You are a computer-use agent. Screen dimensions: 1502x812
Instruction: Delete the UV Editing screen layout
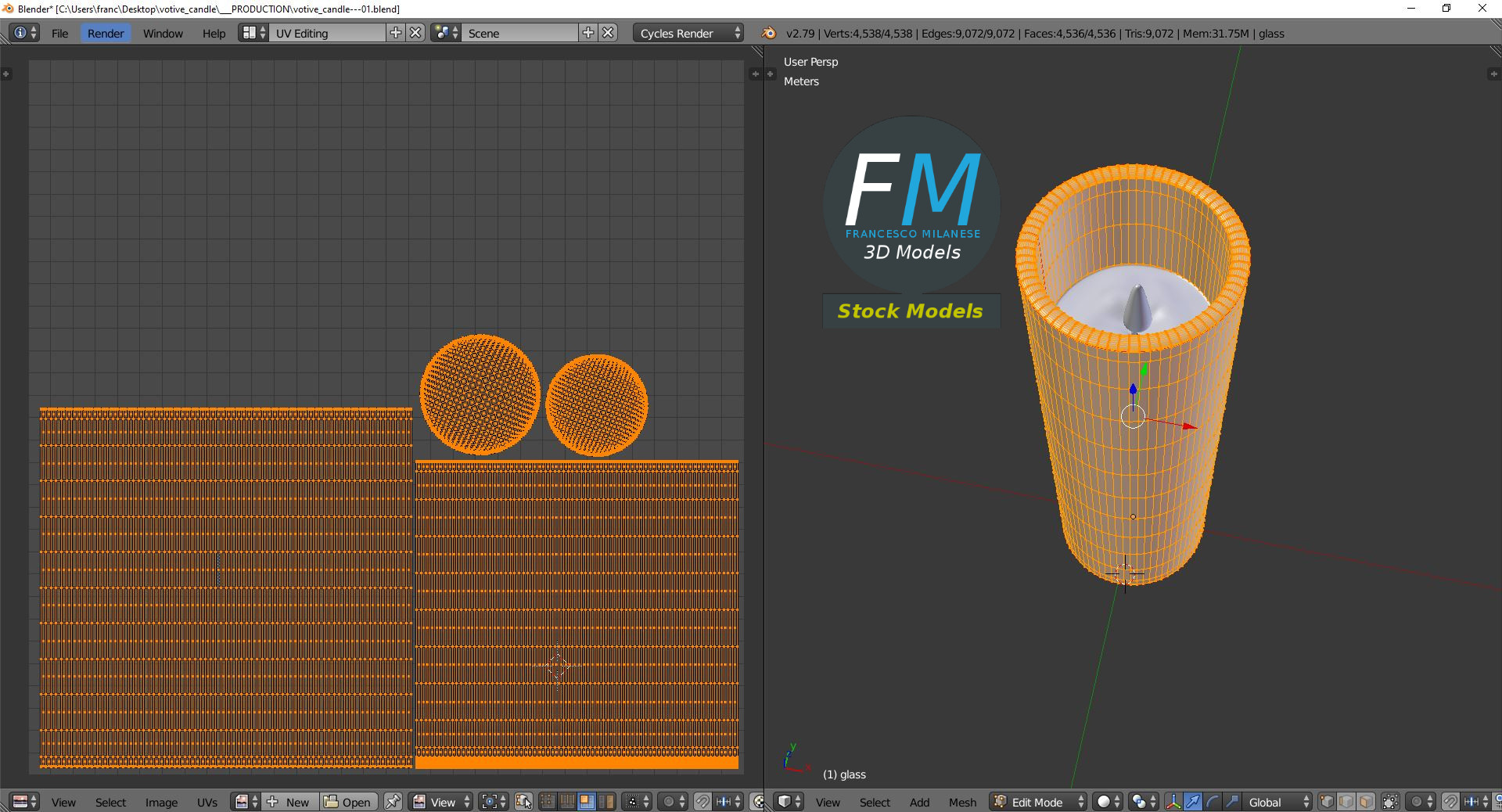point(416,33)
